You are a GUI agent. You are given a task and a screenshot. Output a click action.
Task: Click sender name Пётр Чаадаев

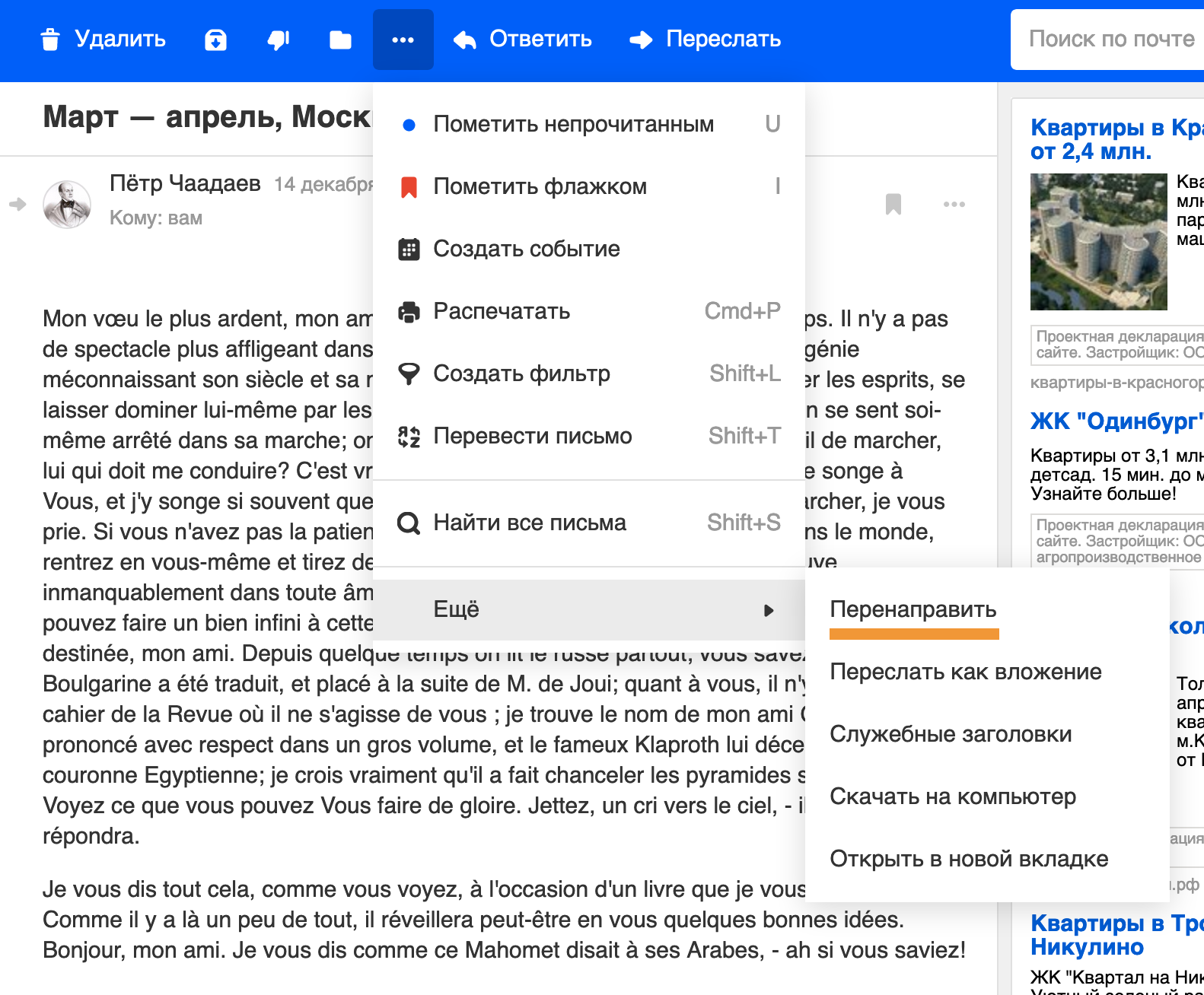(185, 183)
